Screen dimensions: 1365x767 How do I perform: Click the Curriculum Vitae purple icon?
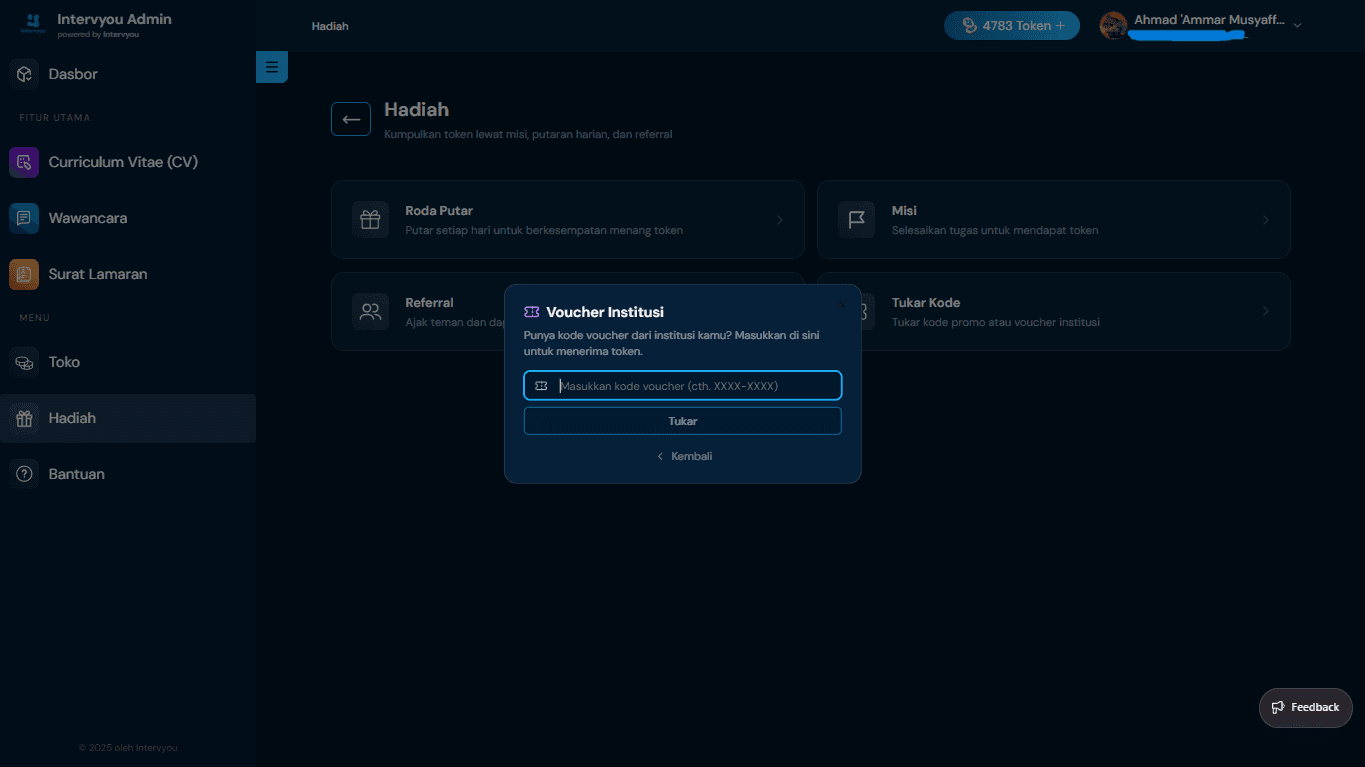pos(24,162)
